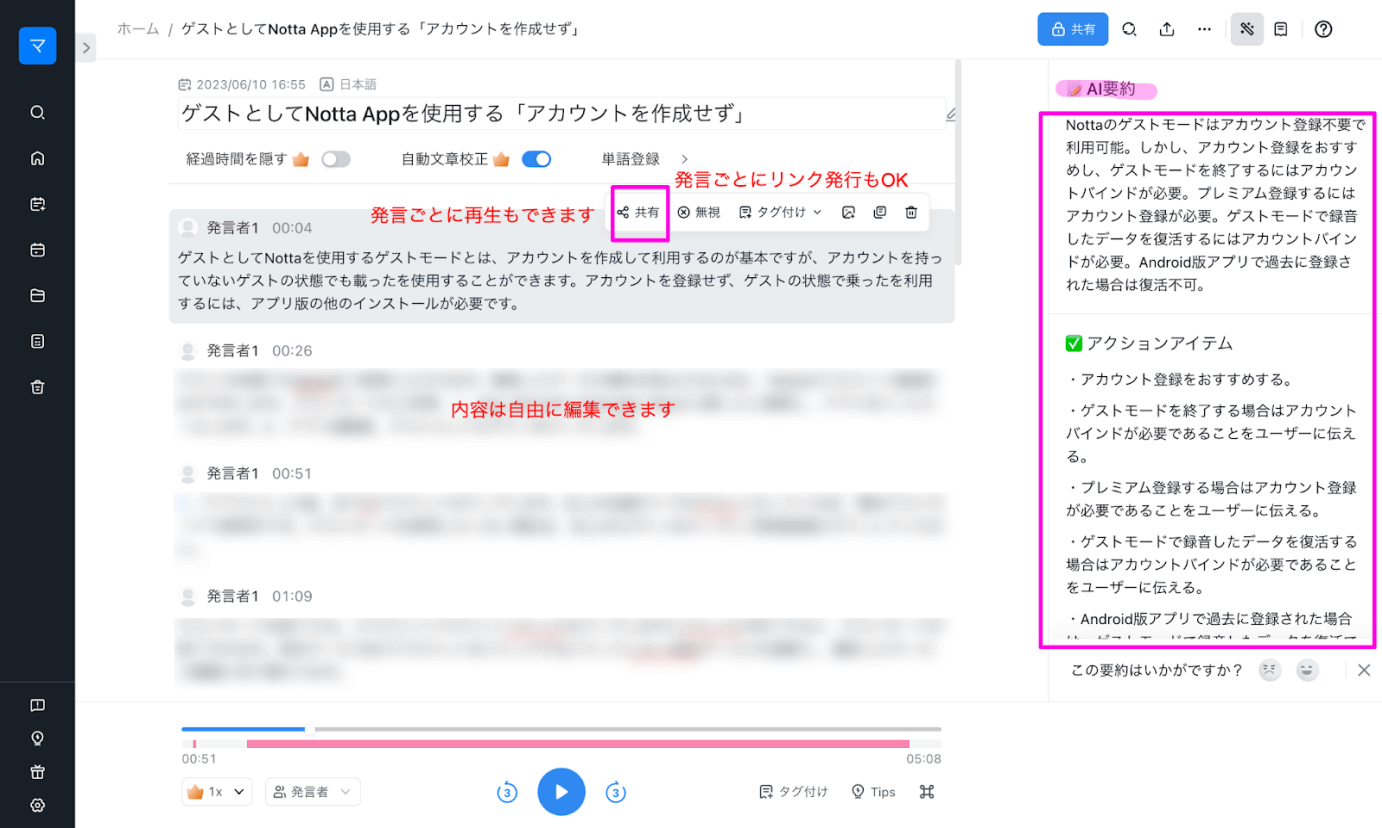Click the search icon in top toolbar
This screenshot has width=1382, height=828.
[x=1129, y=29]
